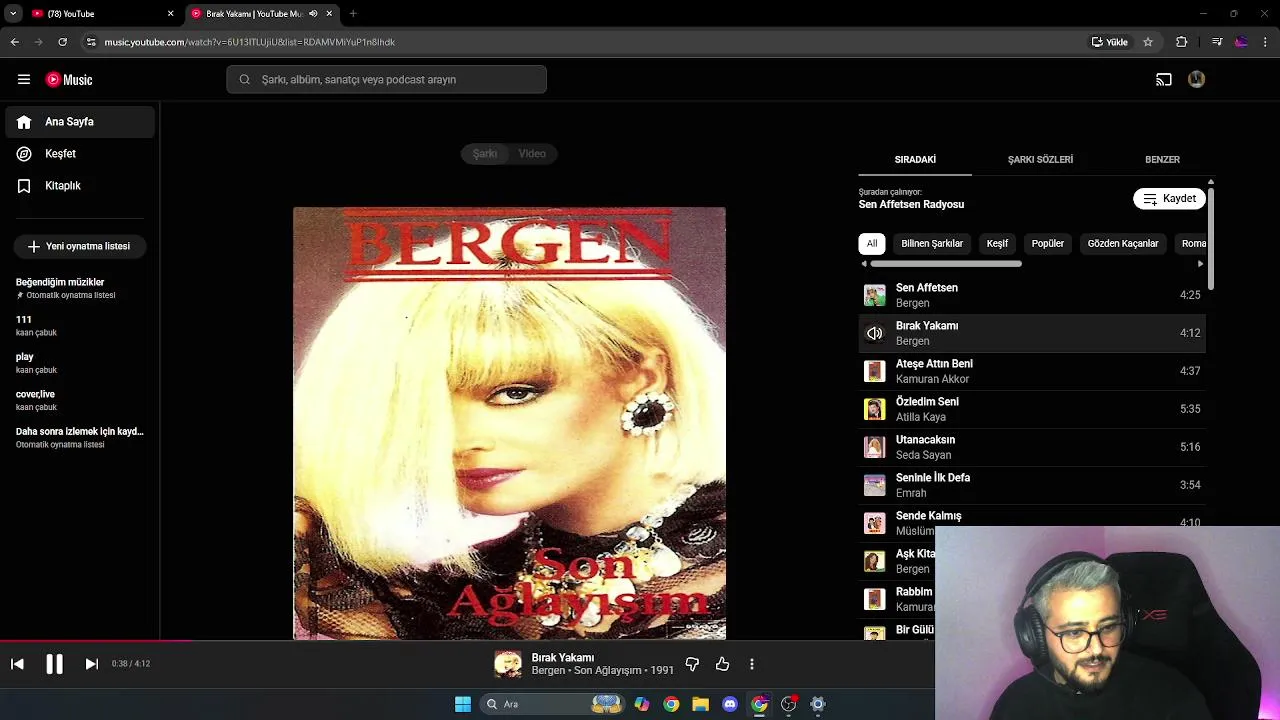Mute the Bırak Yakamı browser tab audio
Viewport: 1280px width, 720px height.
coord(313,14)
